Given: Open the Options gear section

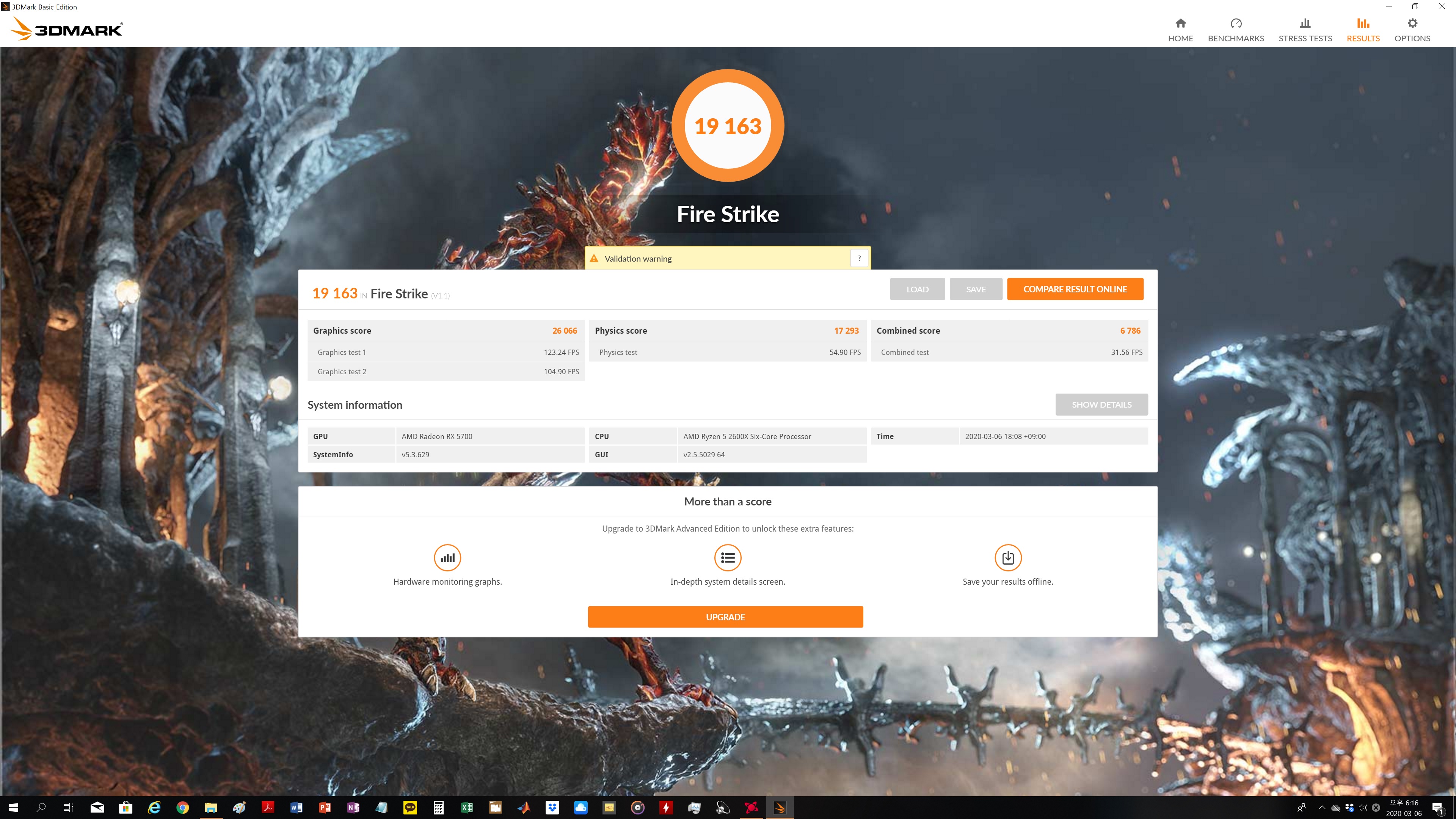Looking at the screenshot, I should 1412,30.
